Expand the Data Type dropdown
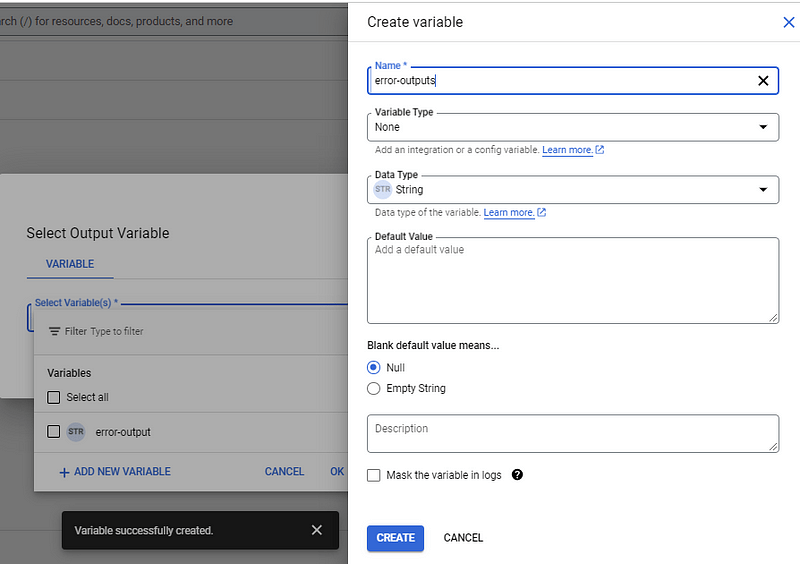This screenshot has width=800, height=564. point(572,189)
